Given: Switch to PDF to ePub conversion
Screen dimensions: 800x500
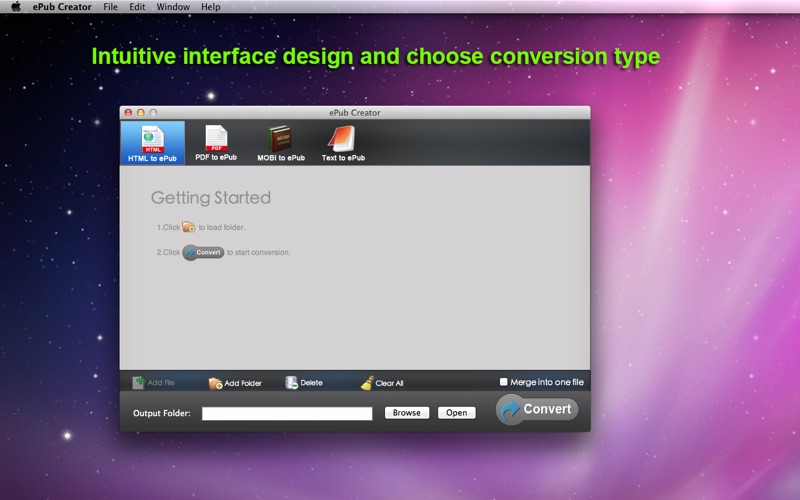Looking at the screenshot, I should click(x=216, y=143).
